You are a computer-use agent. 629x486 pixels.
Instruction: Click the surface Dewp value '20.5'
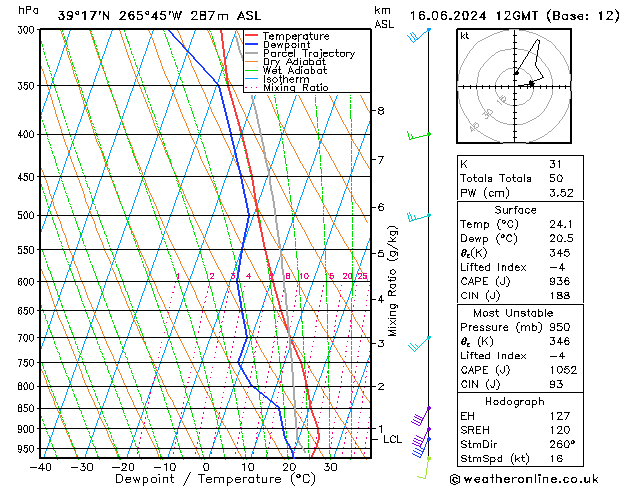click(561, 239)
